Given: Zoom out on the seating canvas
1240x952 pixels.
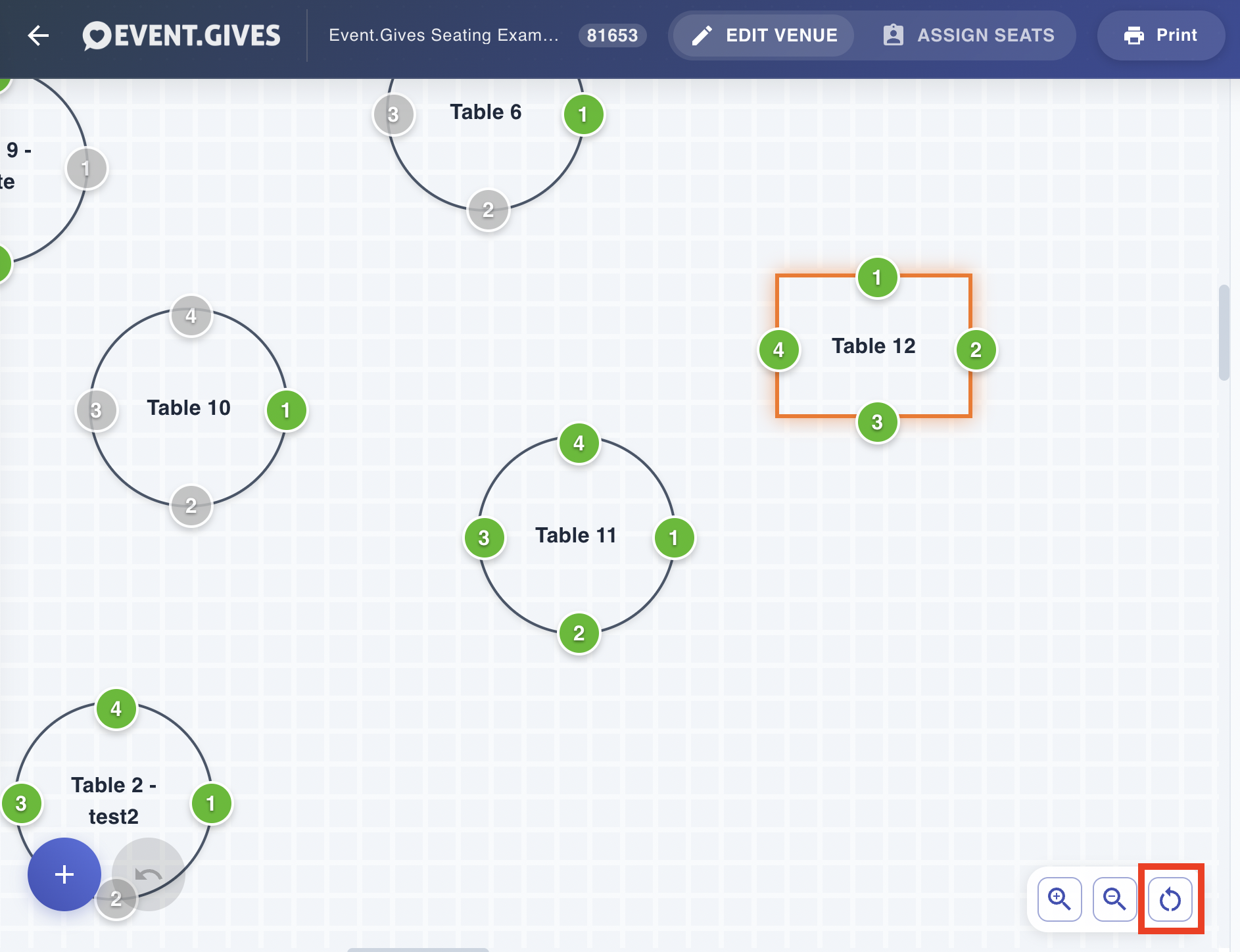Looking at the screenshot, I should pos(1114,899).
